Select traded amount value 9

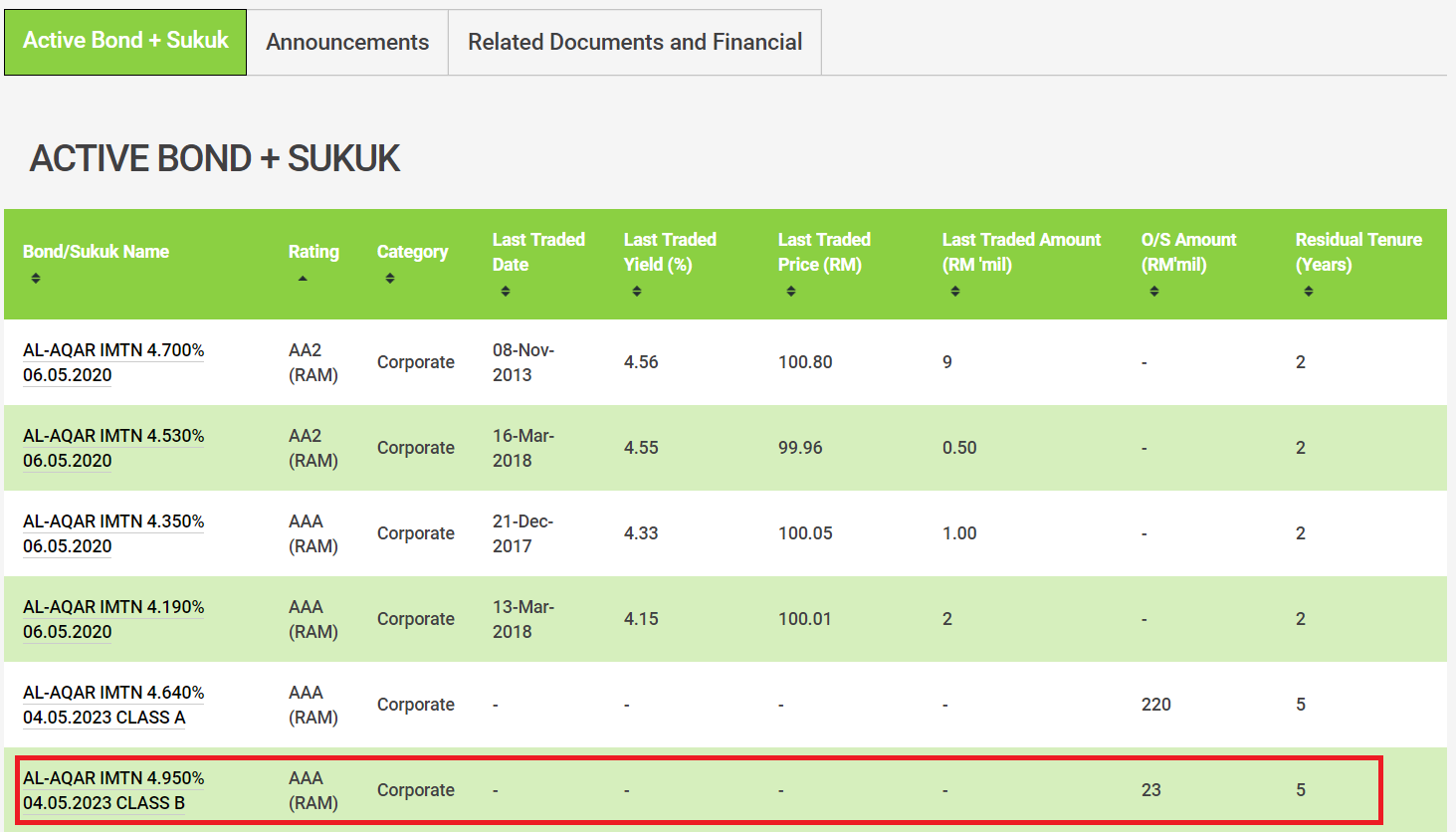[x=947, y=362]
